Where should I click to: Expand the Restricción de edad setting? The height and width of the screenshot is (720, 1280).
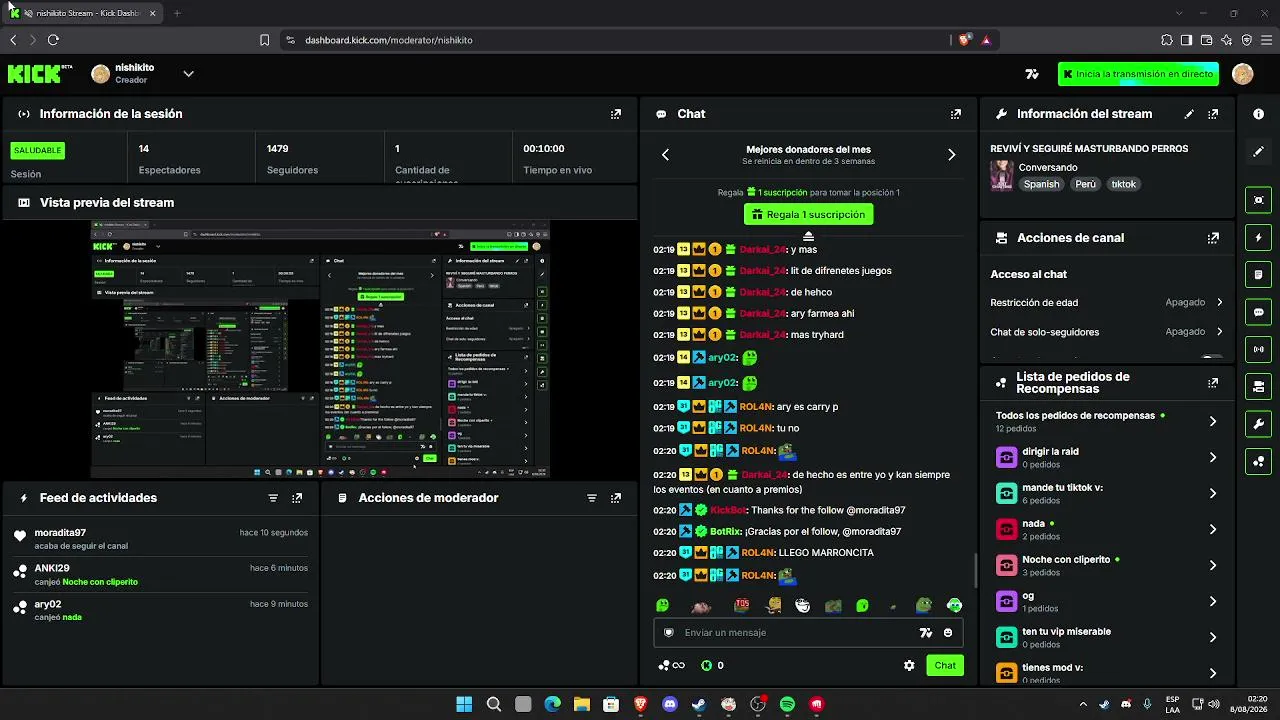tap(1220, 302)
